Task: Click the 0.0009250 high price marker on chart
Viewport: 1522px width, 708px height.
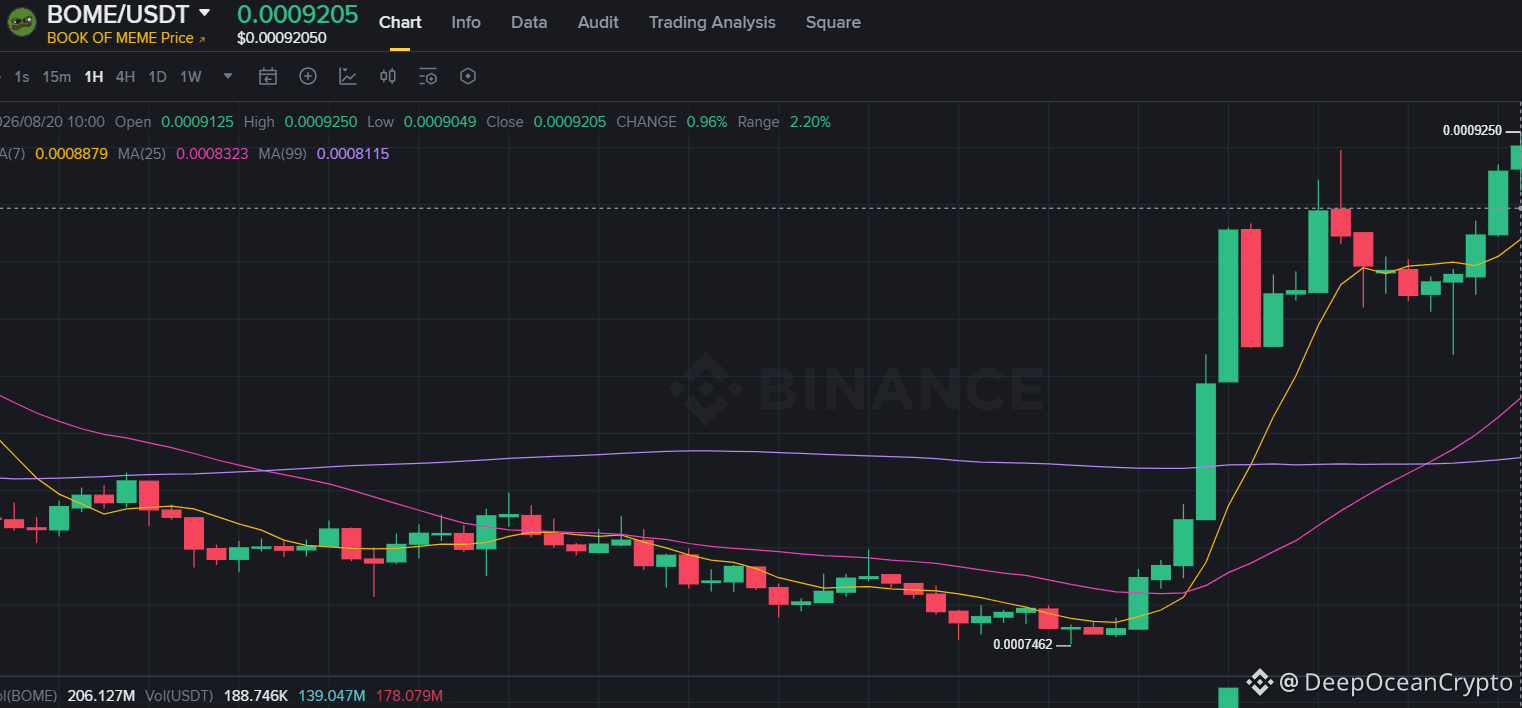Action: pos(1472,130)
